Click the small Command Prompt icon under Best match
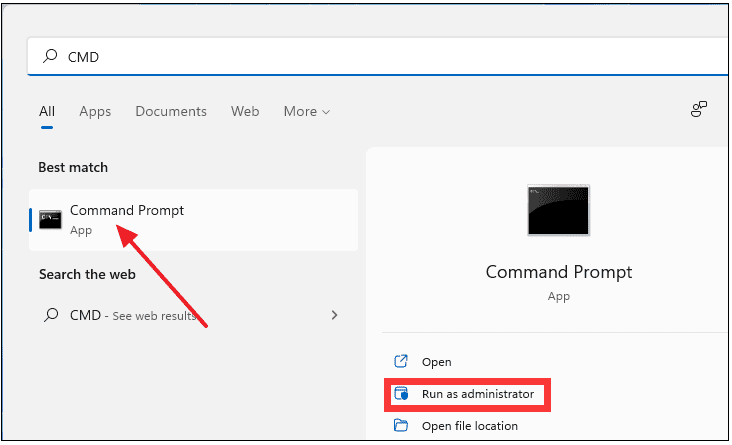This screenshot has width=732, height=445. tap(50, 219)
